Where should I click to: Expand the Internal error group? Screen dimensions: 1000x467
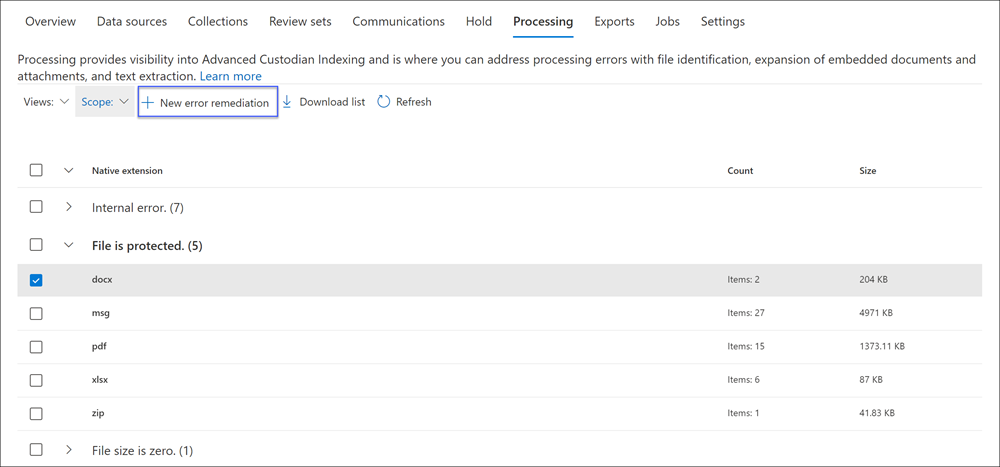(69, 207)
